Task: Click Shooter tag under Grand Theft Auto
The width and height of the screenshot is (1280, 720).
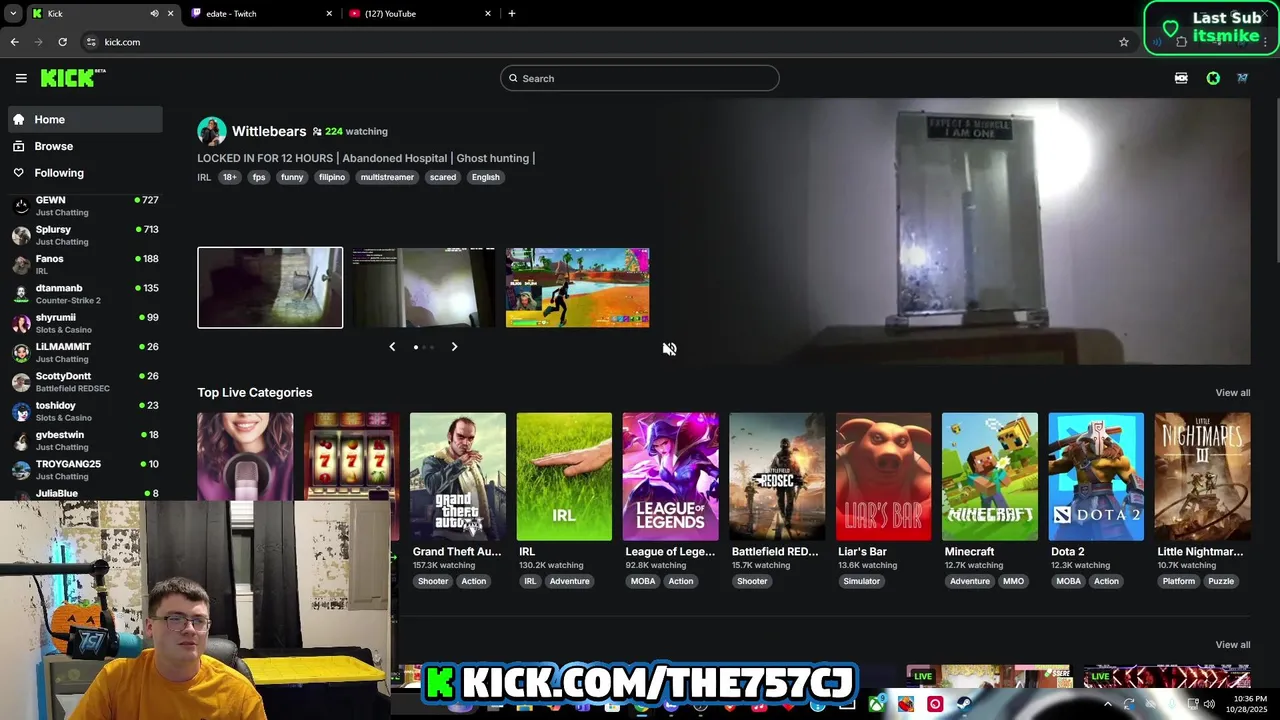Action: point(433,581)
